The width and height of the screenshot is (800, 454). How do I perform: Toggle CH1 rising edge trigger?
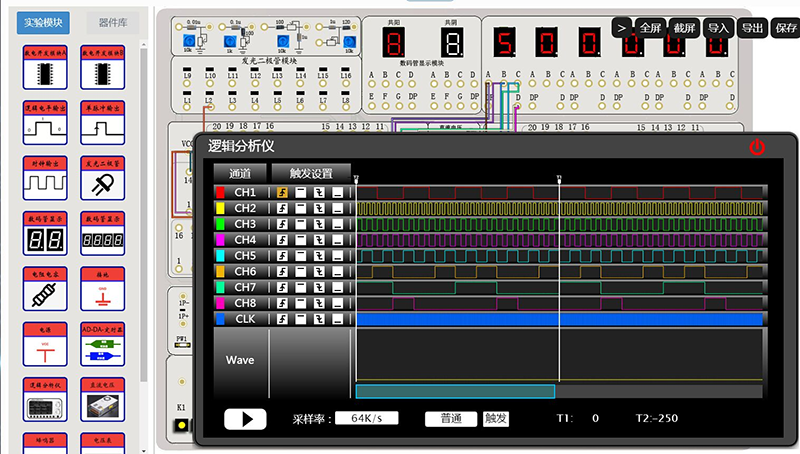[x=282, y=192]
